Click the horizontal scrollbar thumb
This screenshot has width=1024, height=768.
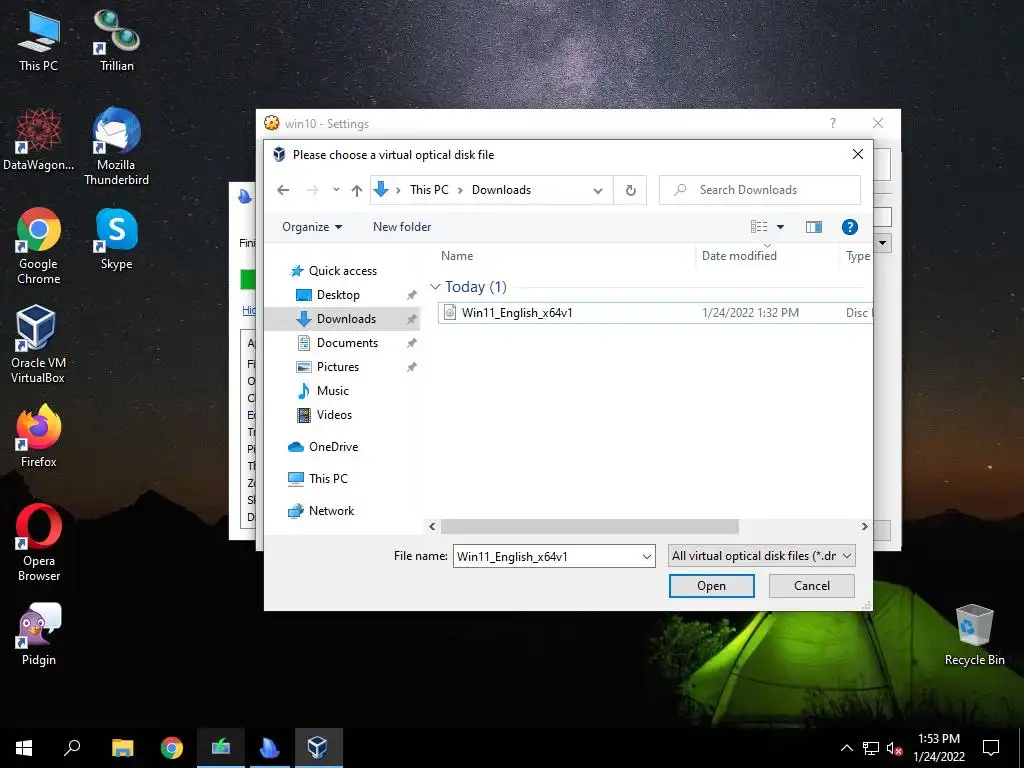click(590, 526)
